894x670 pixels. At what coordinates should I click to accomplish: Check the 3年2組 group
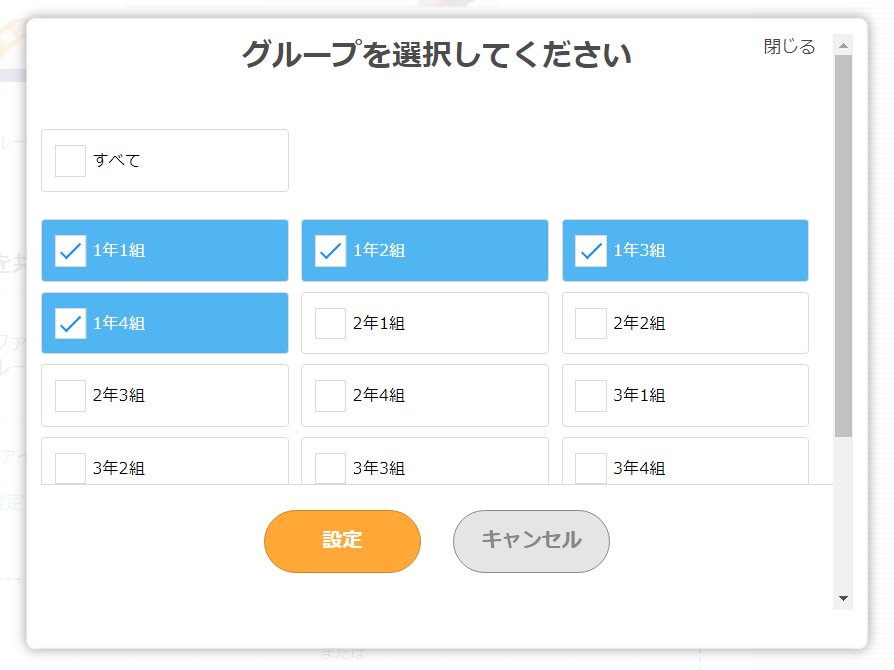pos(70,467)
